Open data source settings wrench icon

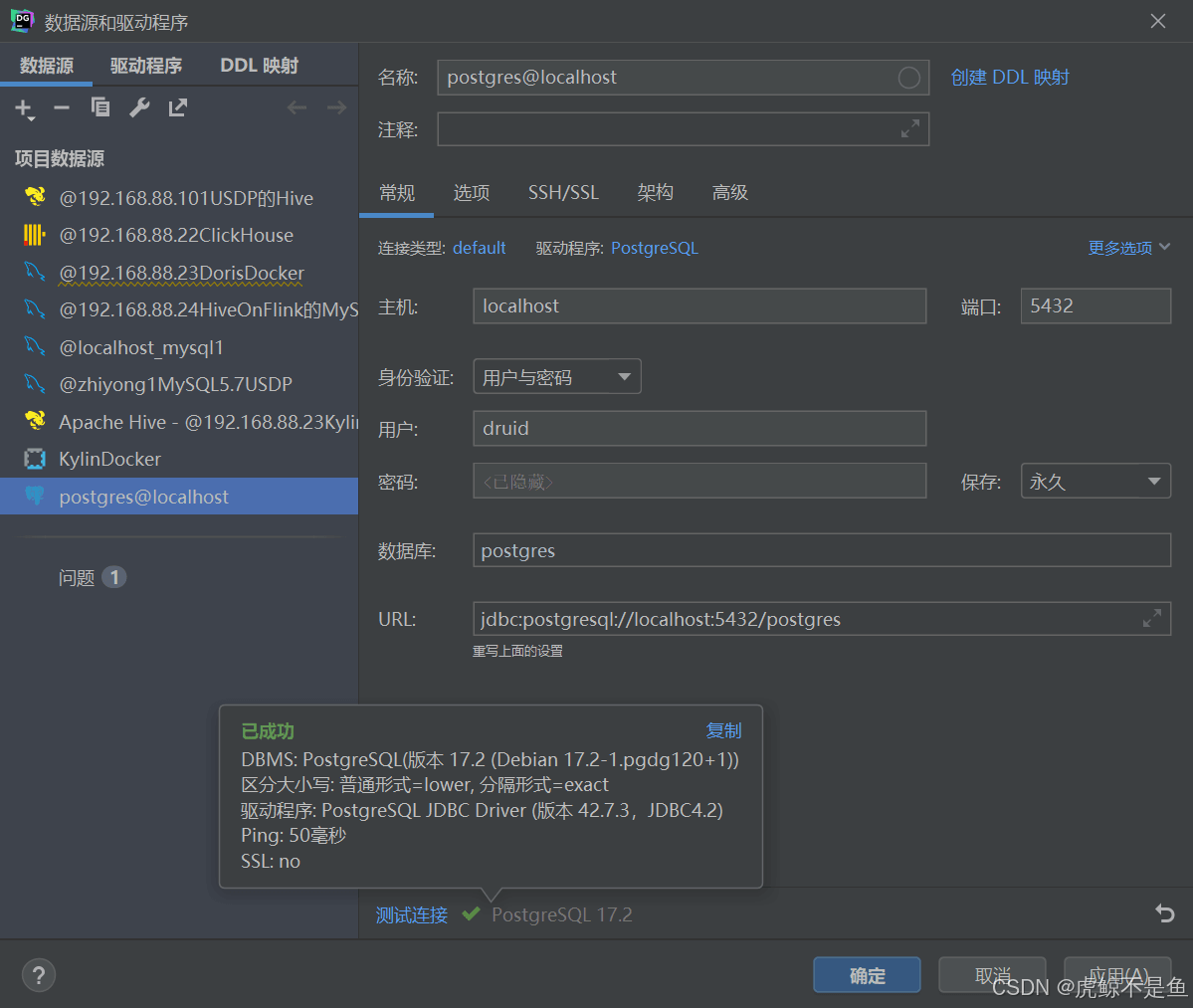pyautogui.click(x=139, y=108)
